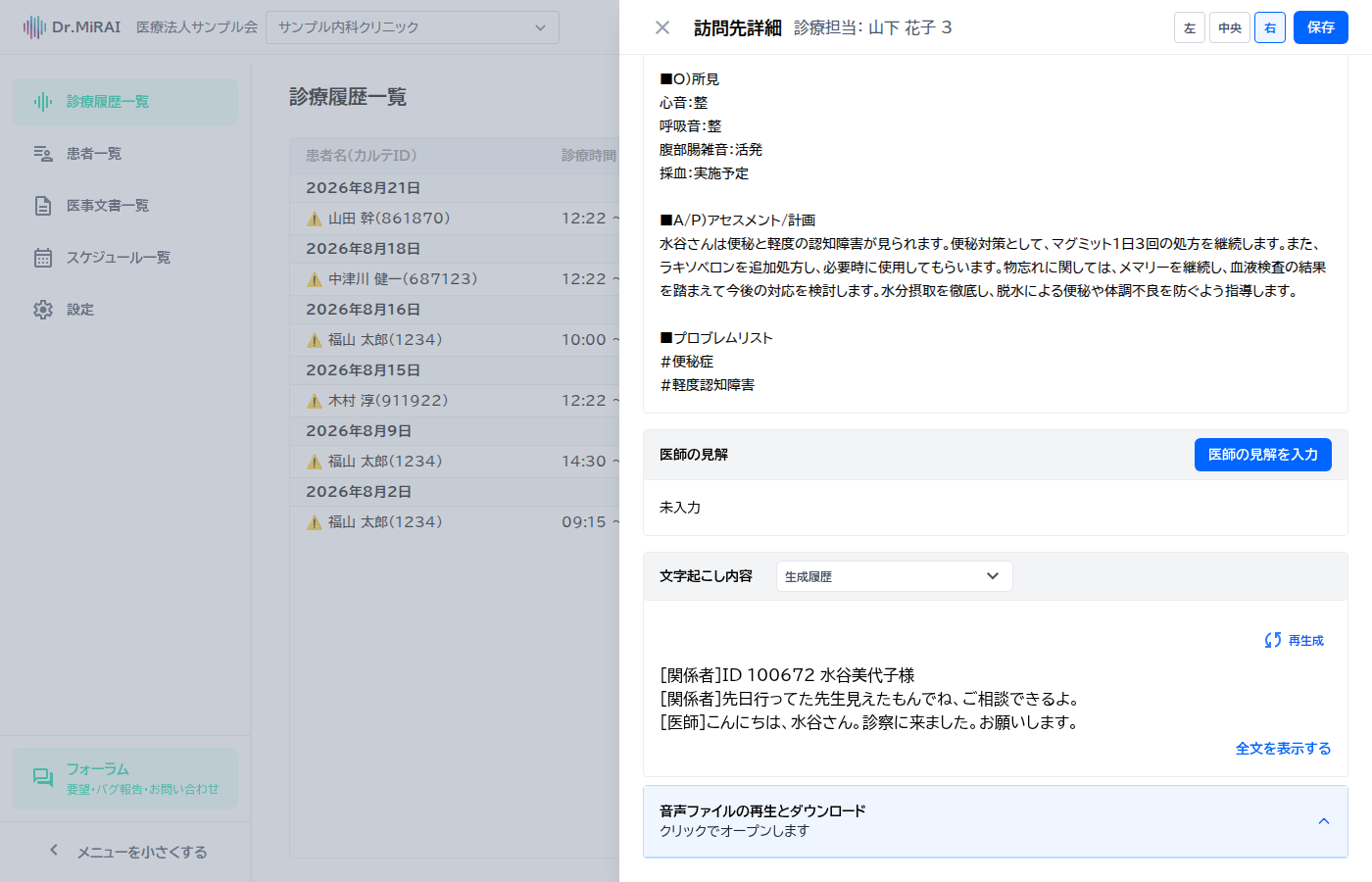
Task: Click the 医事文書一覧 document icon
Action: click(43, 206)
